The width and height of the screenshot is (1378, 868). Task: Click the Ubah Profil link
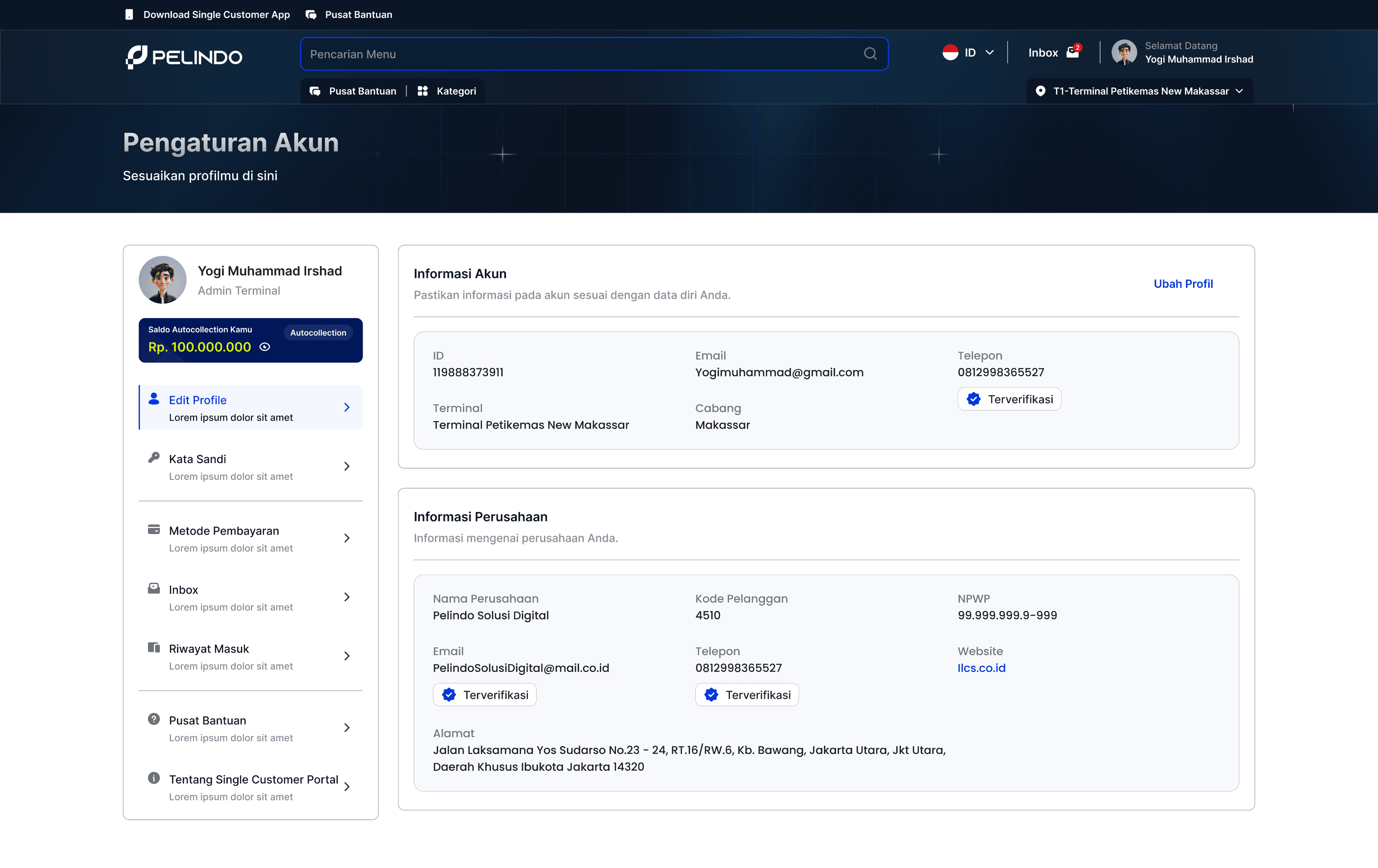(x=1183, y=284)
